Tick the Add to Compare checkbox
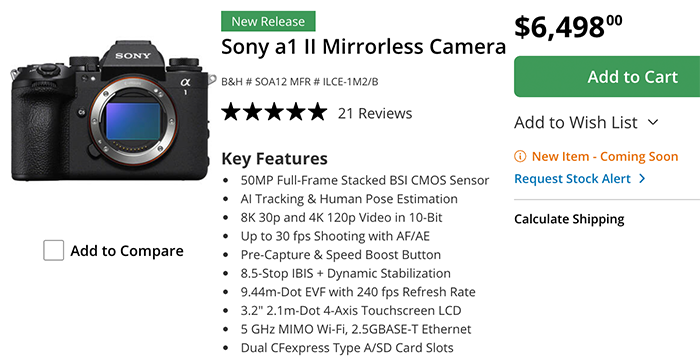Screen dimensions: 700x364 (x=53, y=250)
